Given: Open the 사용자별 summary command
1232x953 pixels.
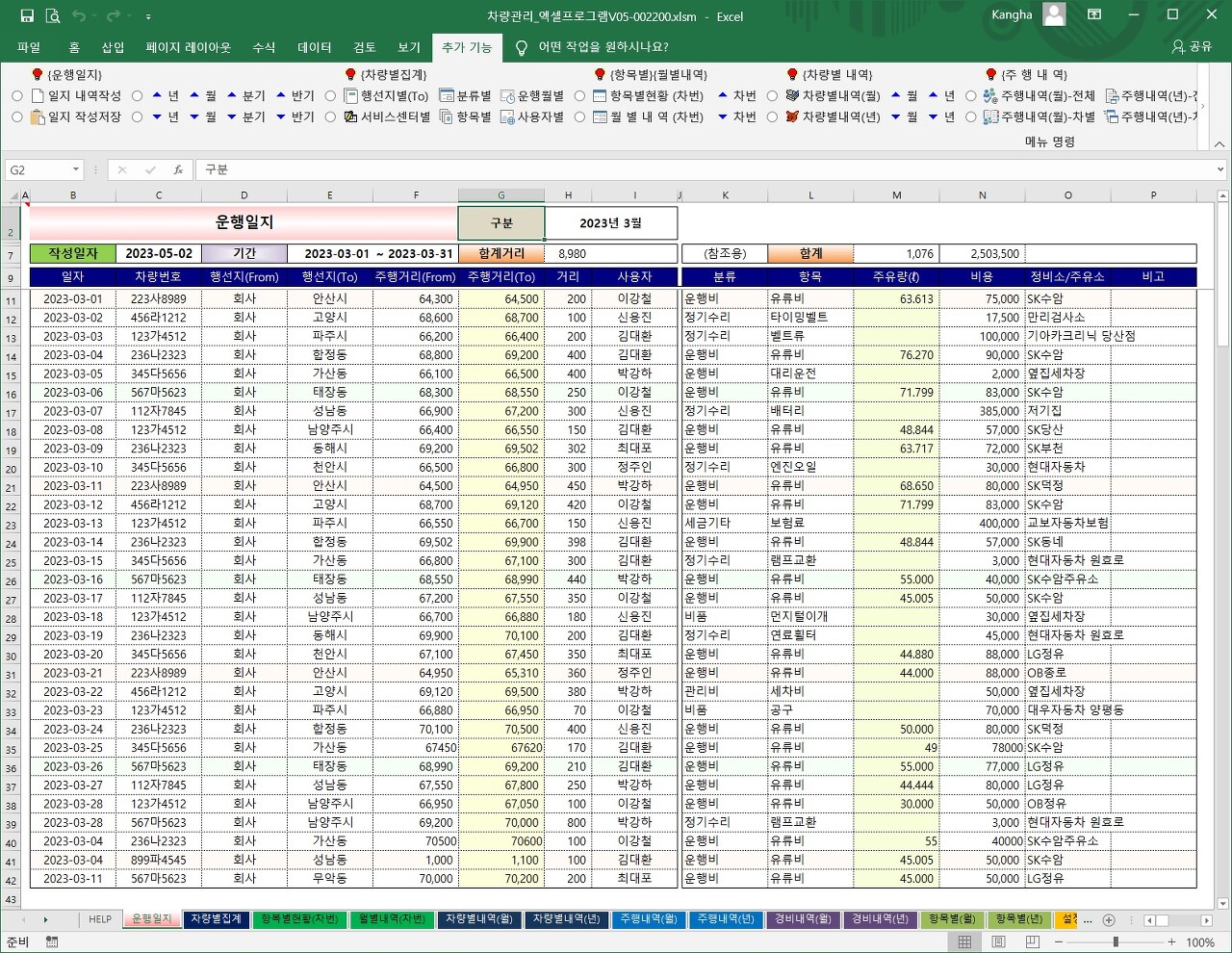Looking at the screenshot, I should pos(532,116).
